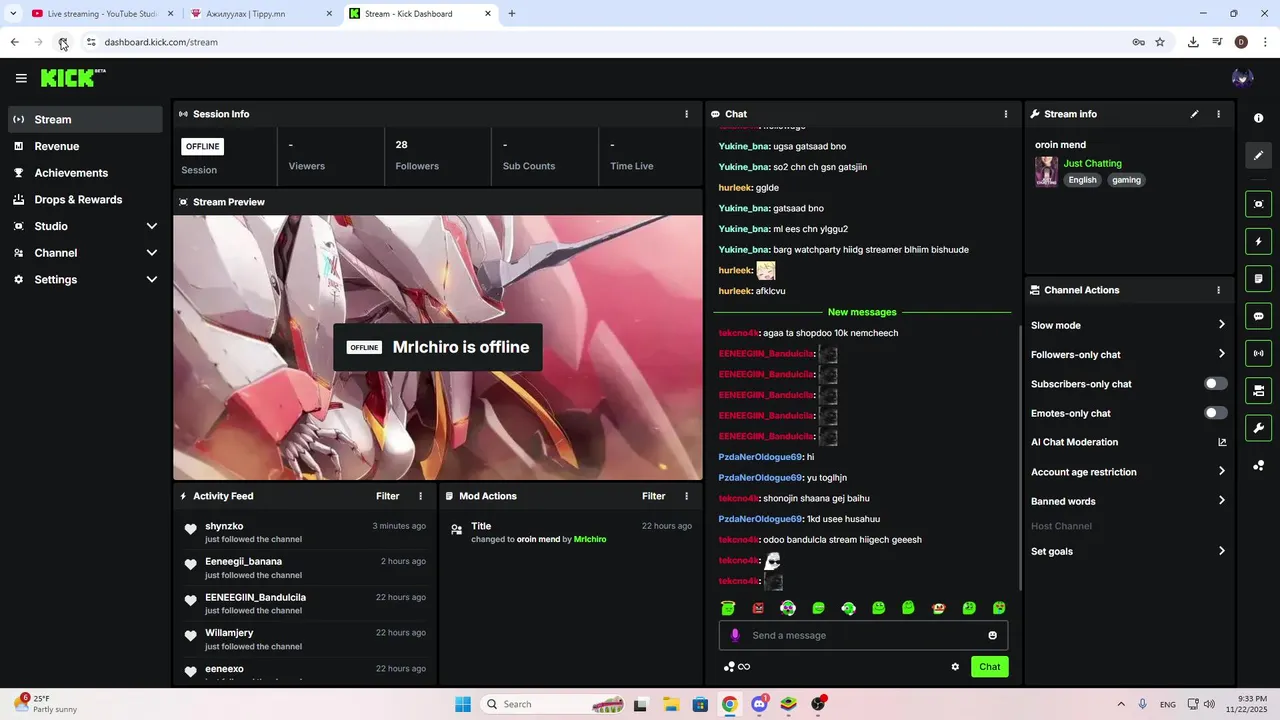
Task: Toggle Emotes-only chat switch
Action: coord(1215,413)
